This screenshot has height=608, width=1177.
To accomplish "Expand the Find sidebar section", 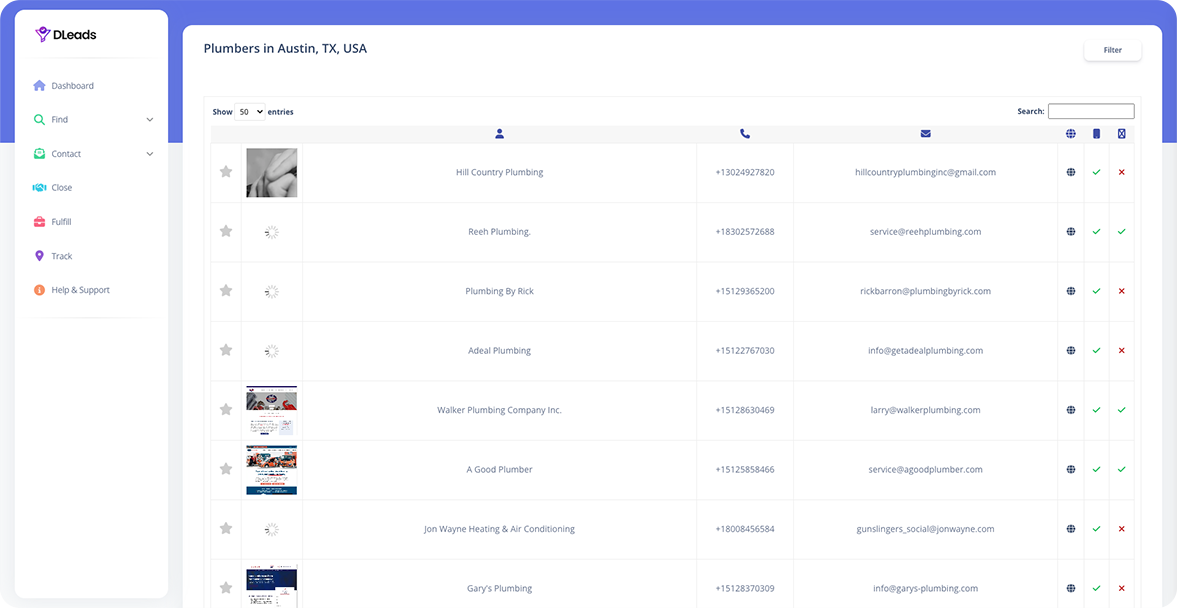I will tap(149, 119).
